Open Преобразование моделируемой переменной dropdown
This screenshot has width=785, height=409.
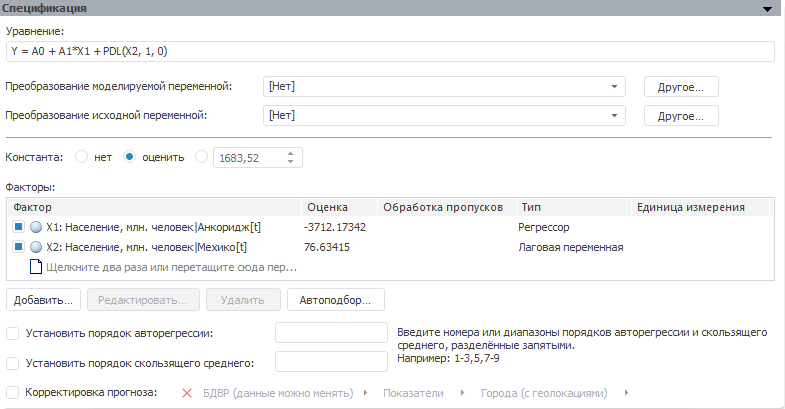pos(614,86)
